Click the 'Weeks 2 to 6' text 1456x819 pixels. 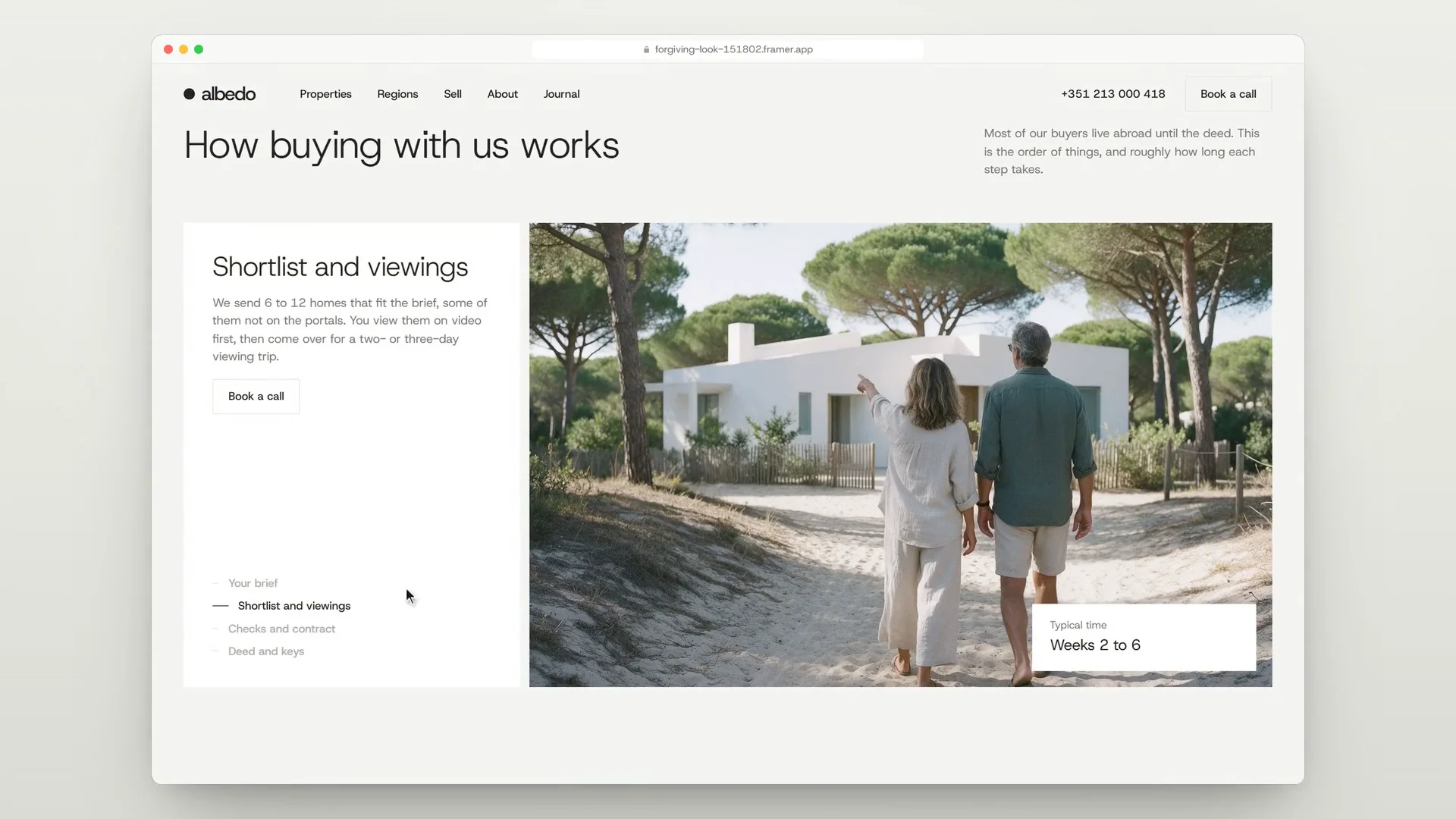pos(1095,645)
